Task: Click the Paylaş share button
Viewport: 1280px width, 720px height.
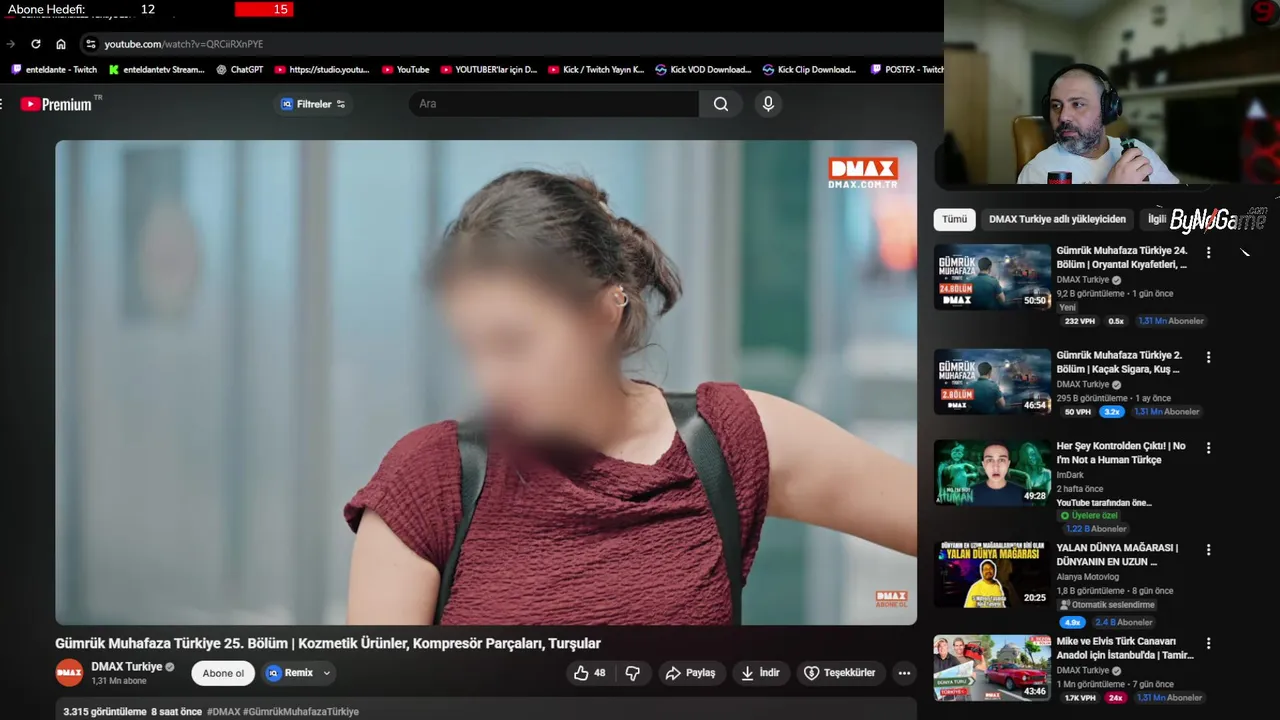Action: (x=691, y=673)
